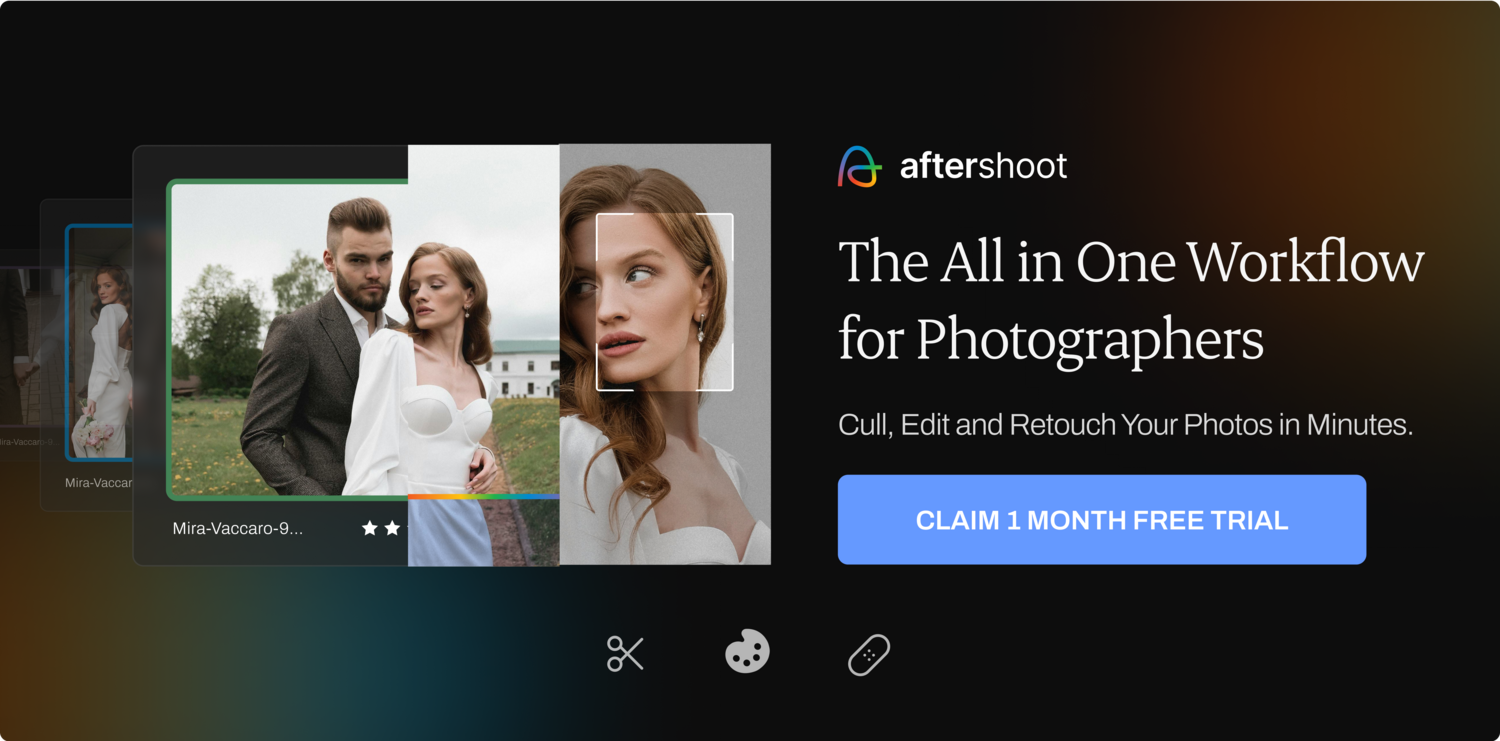Image resolution: width=1500 pixels, height=741 pixels.
Task: Click the All in One Workflow headline
Action: click(1131, 301)
